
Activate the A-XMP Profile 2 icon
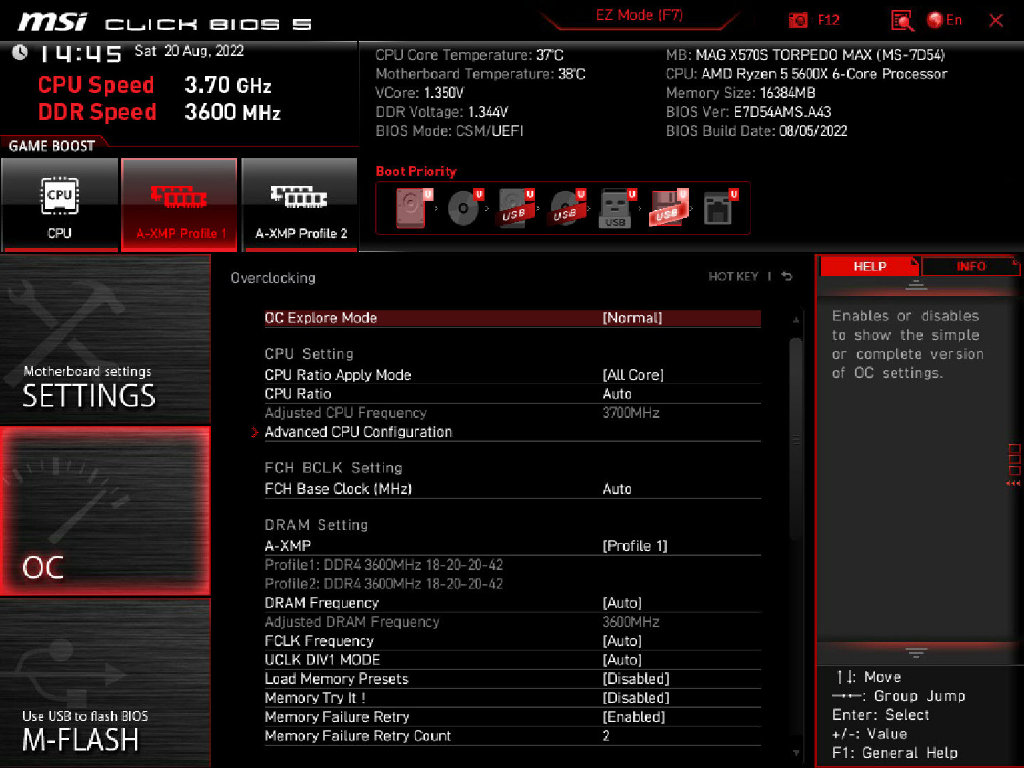(299, 200)
